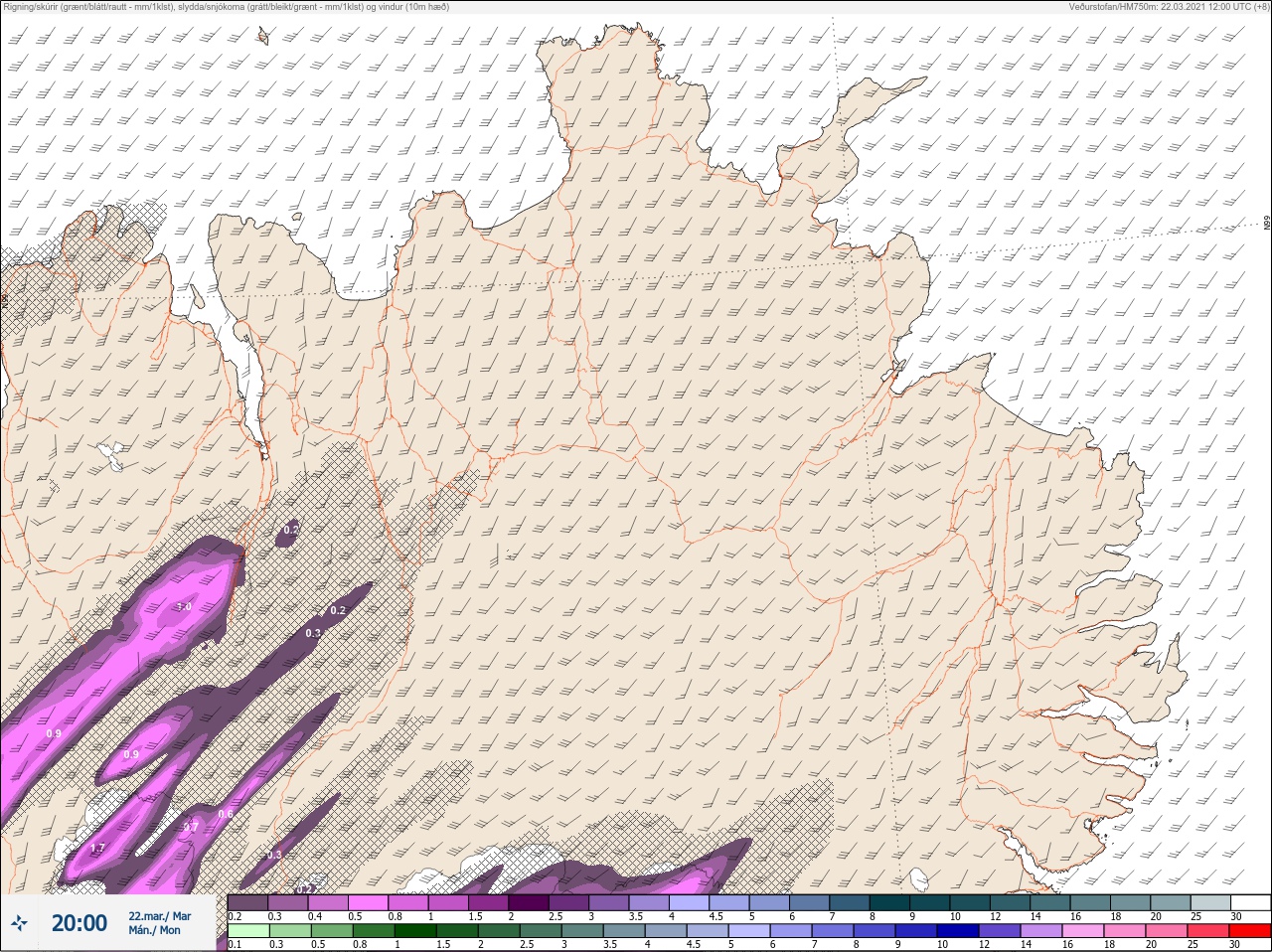Click the Veðurstofan logo icon beside 20:00
1272x952 pixels.
coord(19,923)
